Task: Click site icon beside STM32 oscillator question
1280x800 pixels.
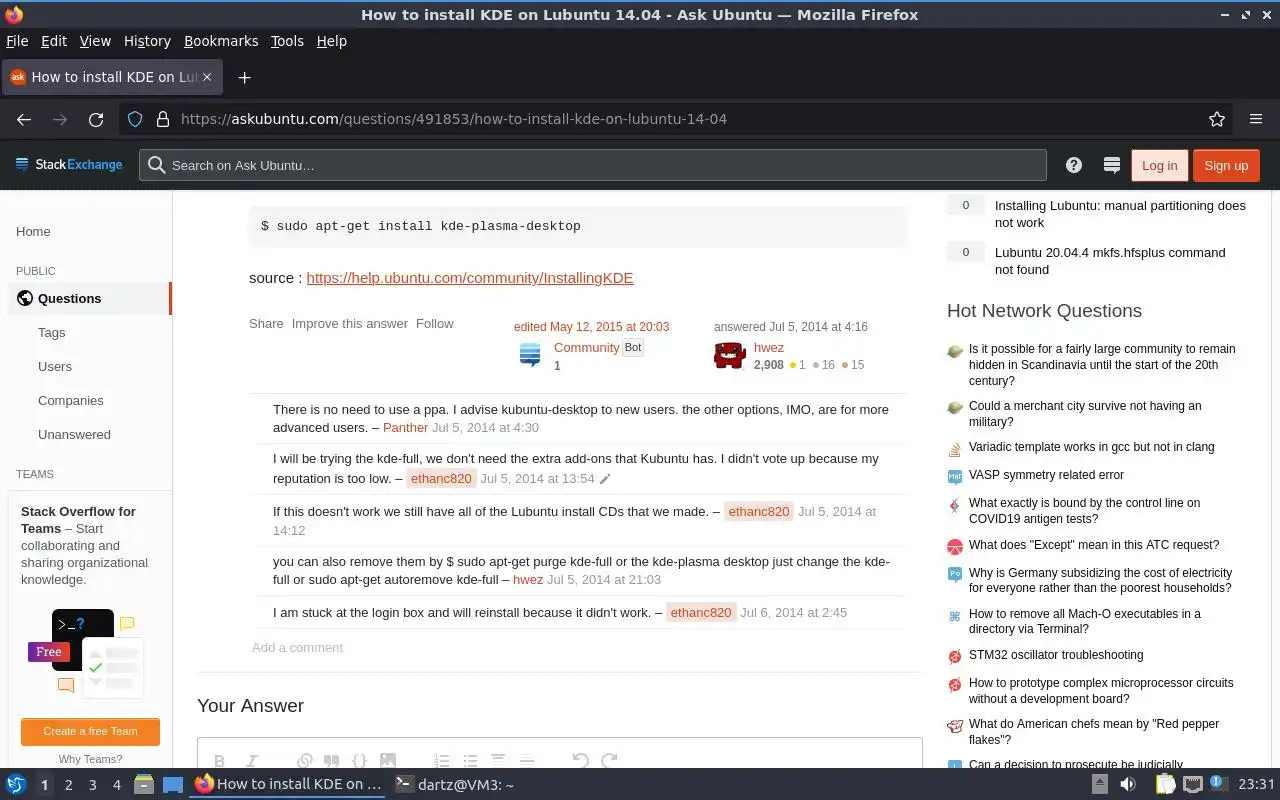Action: (x=955, y=657)
